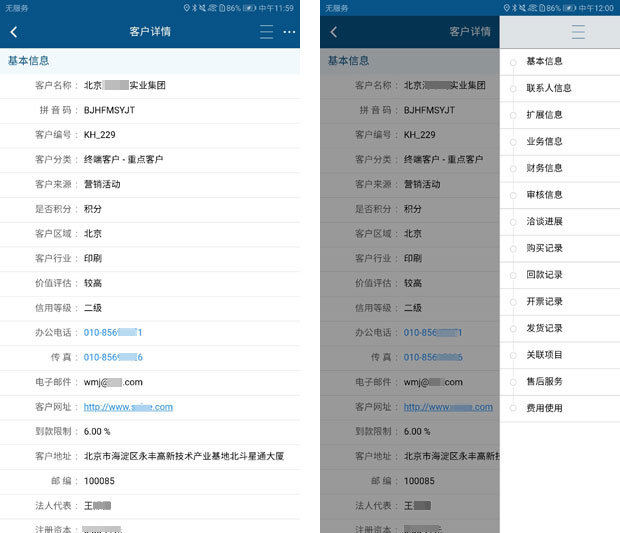Tap the circle marker beside 联系人信息
This screenshot has width=620, height=533.
[x=513, y=89]
